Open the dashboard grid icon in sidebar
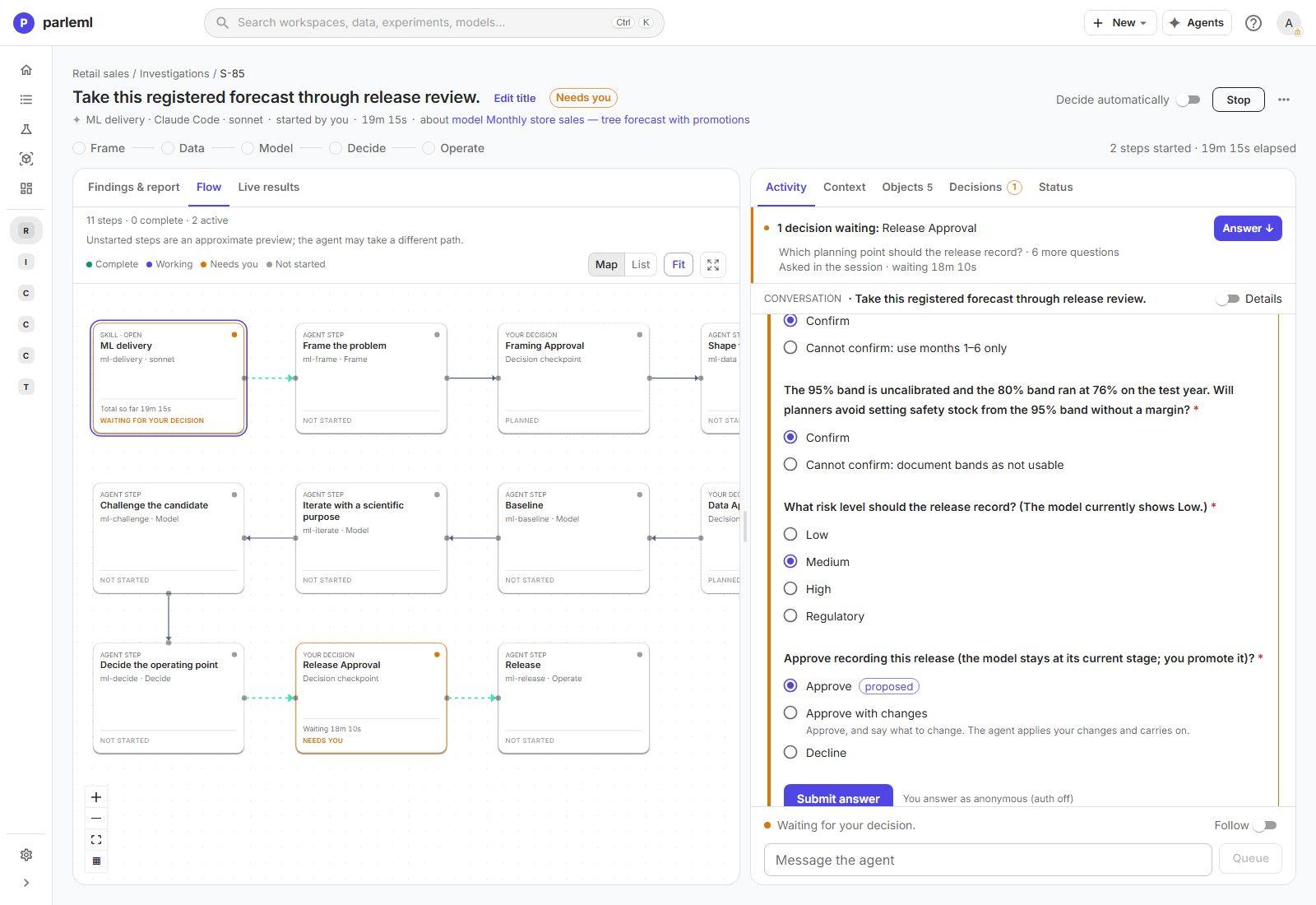This screenshot has height=905, width=1316. [26, 188]
